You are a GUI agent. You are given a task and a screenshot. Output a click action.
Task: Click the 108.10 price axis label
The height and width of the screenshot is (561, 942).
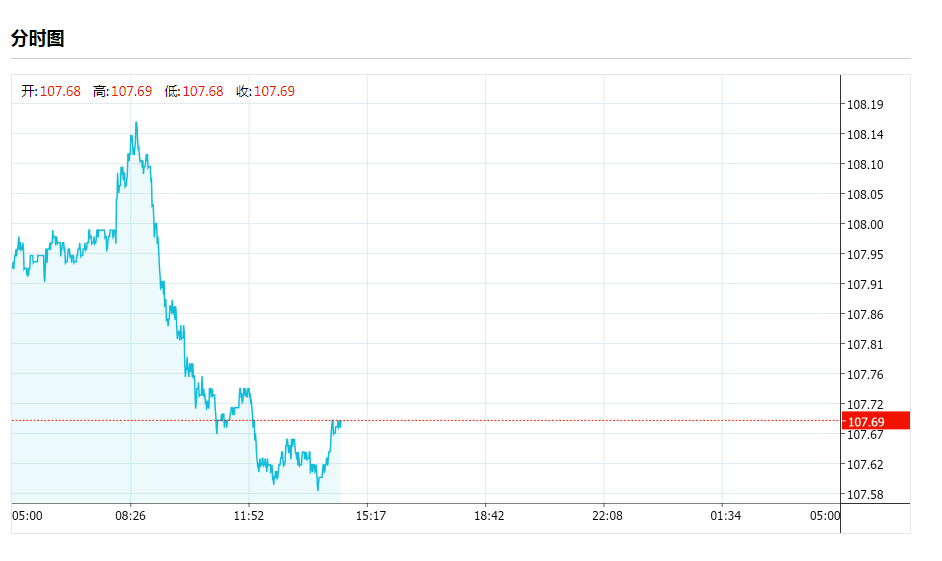click(865, 165)
